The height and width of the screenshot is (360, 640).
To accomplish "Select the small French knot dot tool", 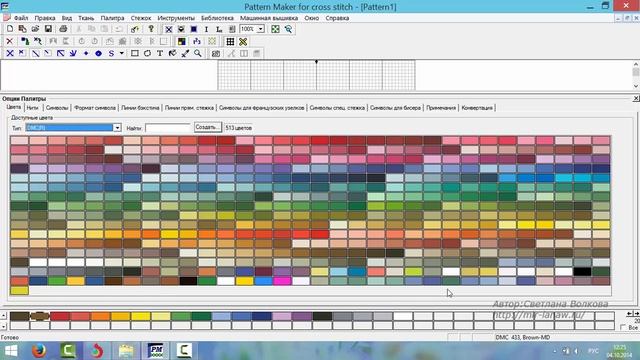I will [86, 53].
